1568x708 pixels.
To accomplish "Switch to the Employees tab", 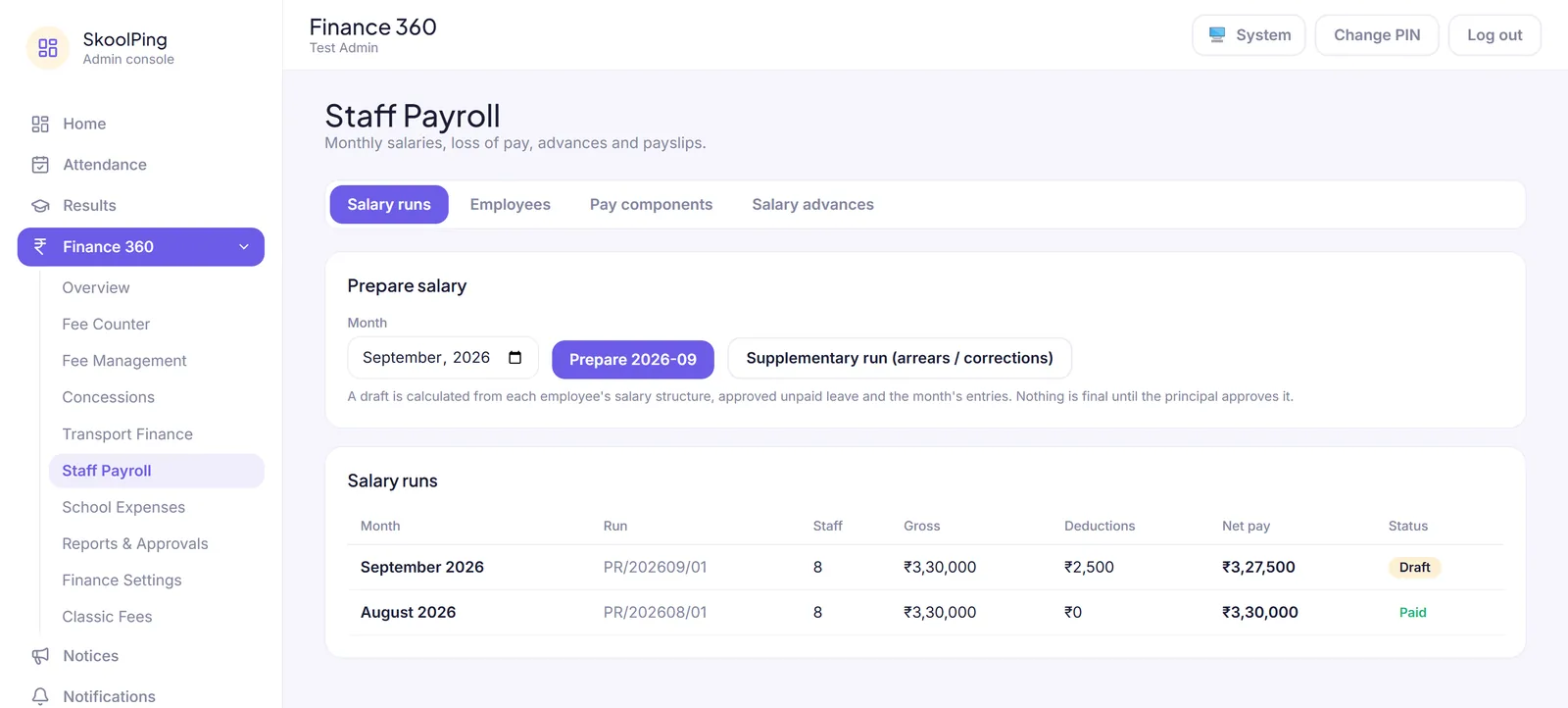I will pyautogui.click(x=511, y=205).
